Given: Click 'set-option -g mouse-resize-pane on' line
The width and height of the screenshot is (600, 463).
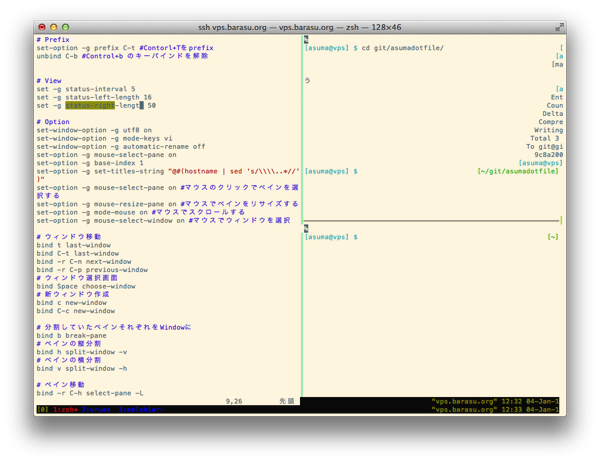Looking at the screenshot, I should (x=168, y=204).
